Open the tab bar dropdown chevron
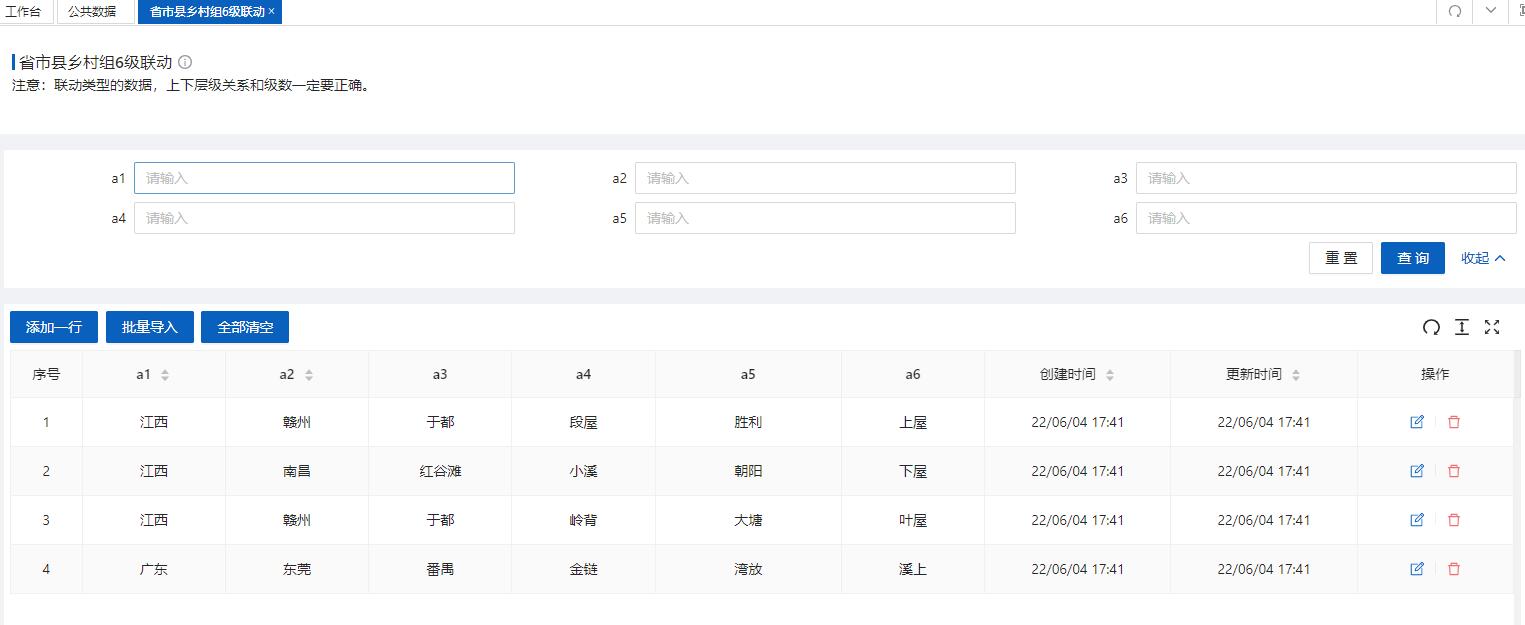The image size is (1525, 625). click(x=1491, y=11)
